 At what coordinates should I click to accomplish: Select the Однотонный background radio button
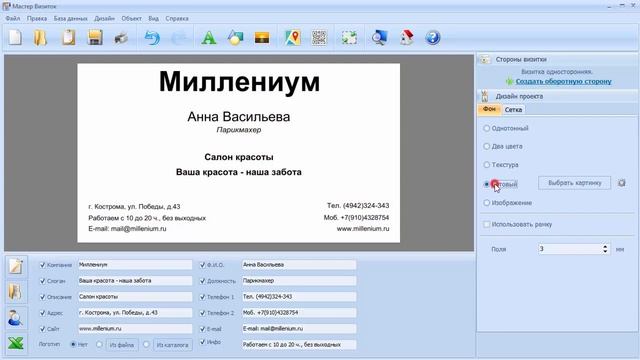[x=487, y=128]
